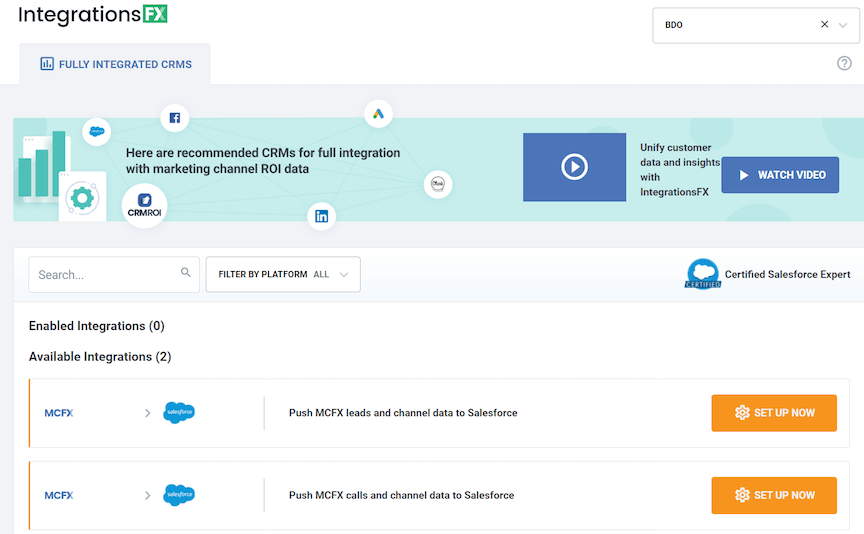The image size is (864, 534).
Task: Click 'Push MCFX leads and channel data' text
Action: click(403, 413)
